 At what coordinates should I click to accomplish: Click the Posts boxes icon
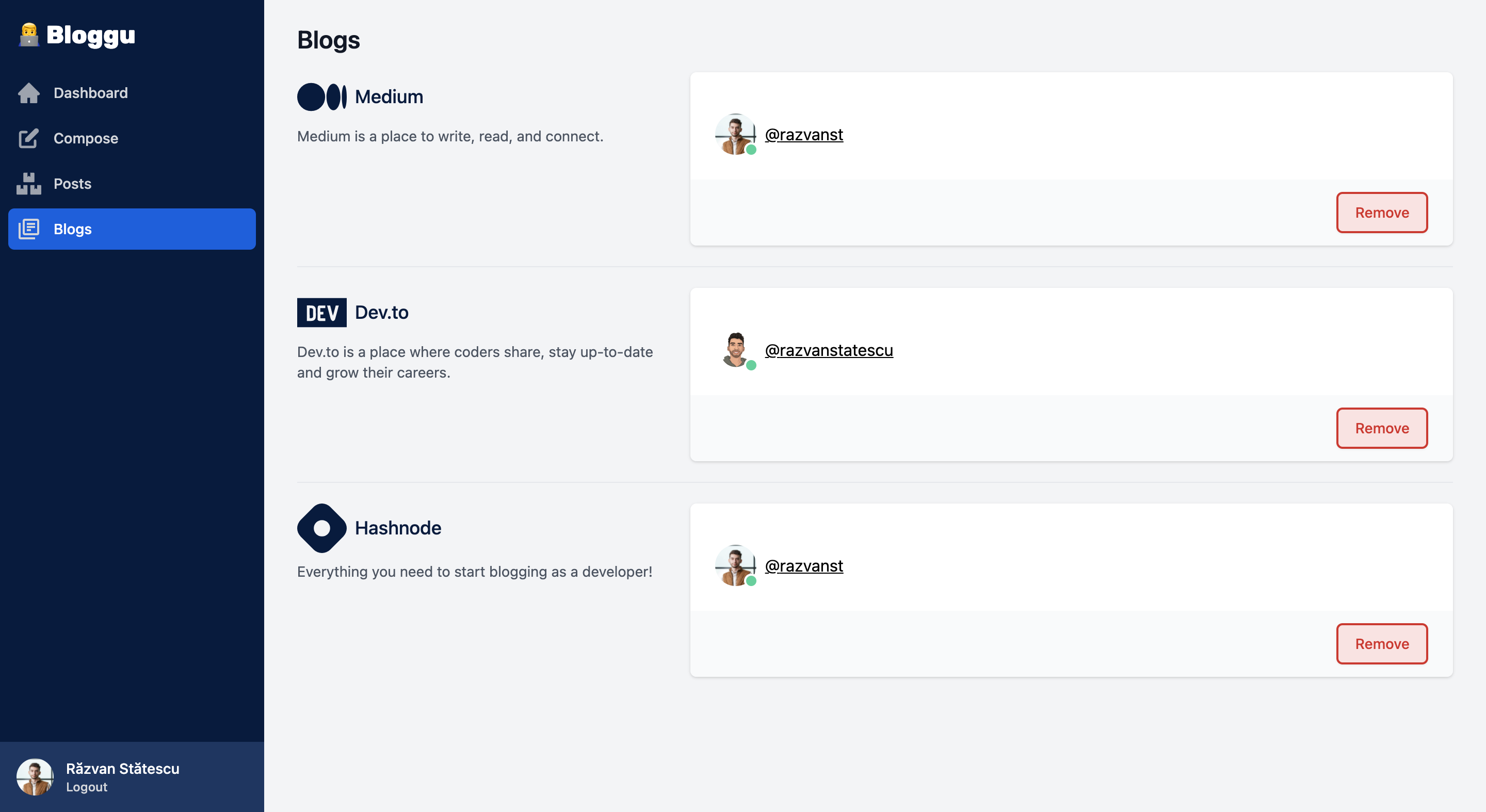pos(29,184)
